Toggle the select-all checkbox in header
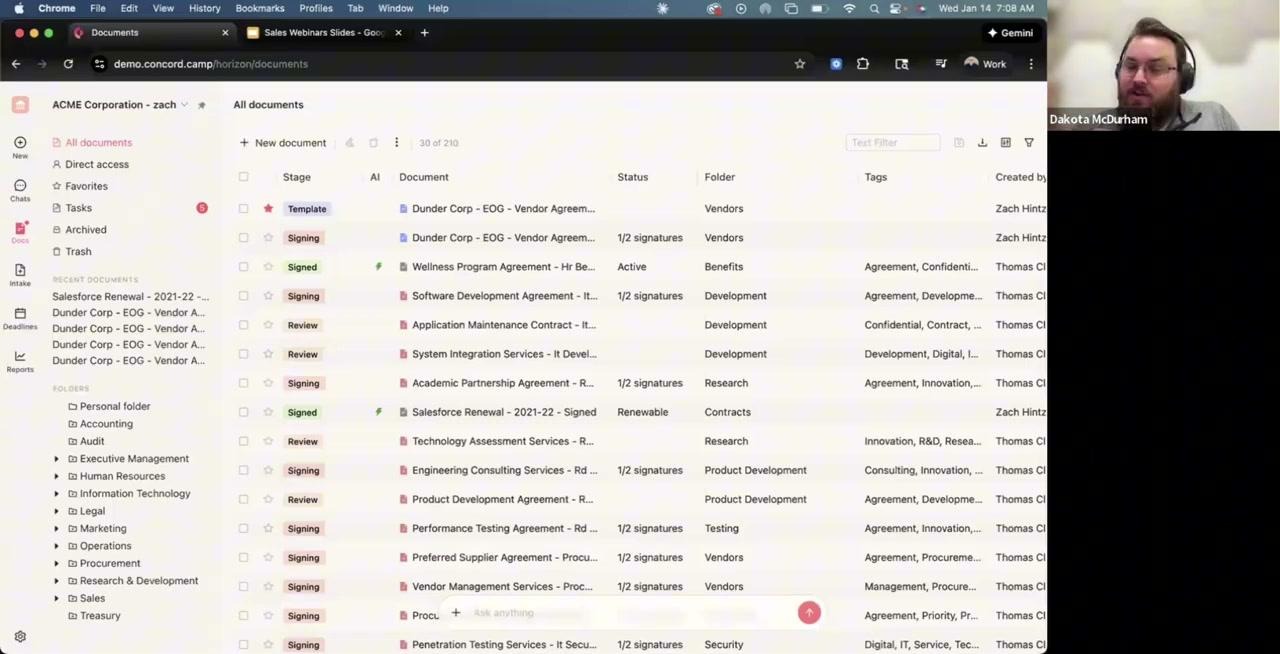Viewport: 1280px width, 654px height. pos(243,177)
